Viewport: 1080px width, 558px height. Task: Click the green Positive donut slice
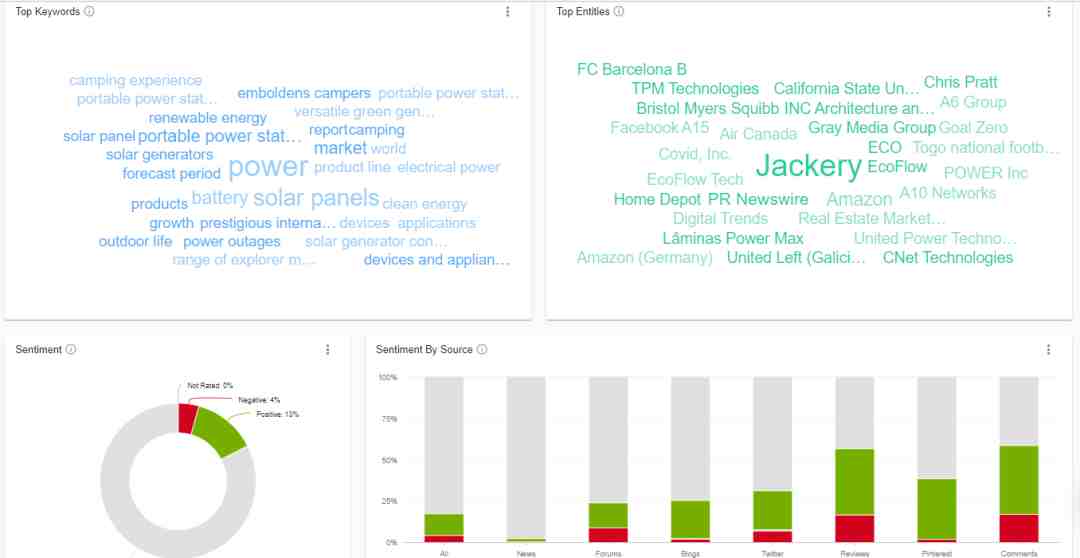tap(217, 432)
